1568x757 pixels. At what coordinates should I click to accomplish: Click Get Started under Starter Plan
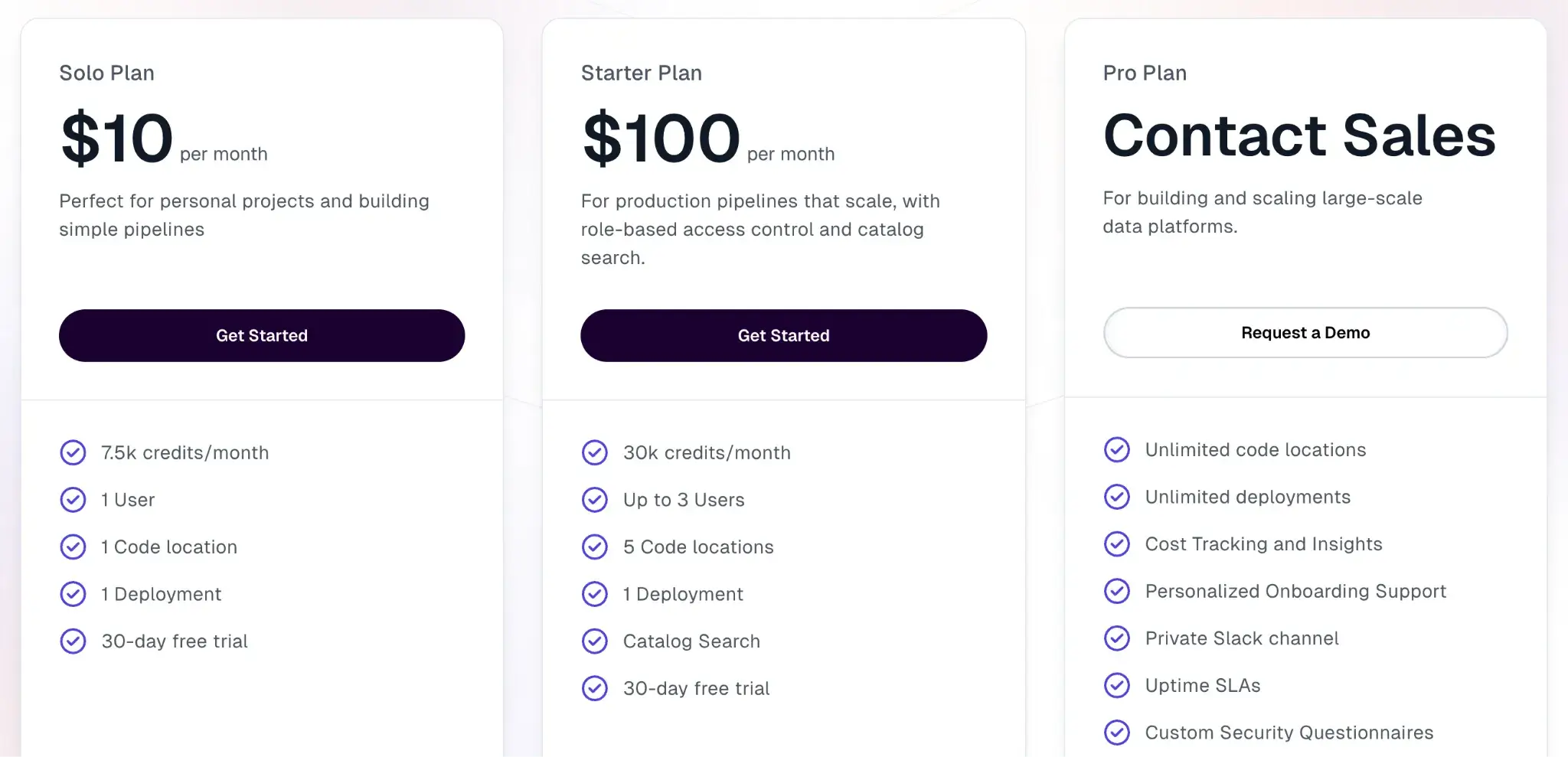(783, 335)
